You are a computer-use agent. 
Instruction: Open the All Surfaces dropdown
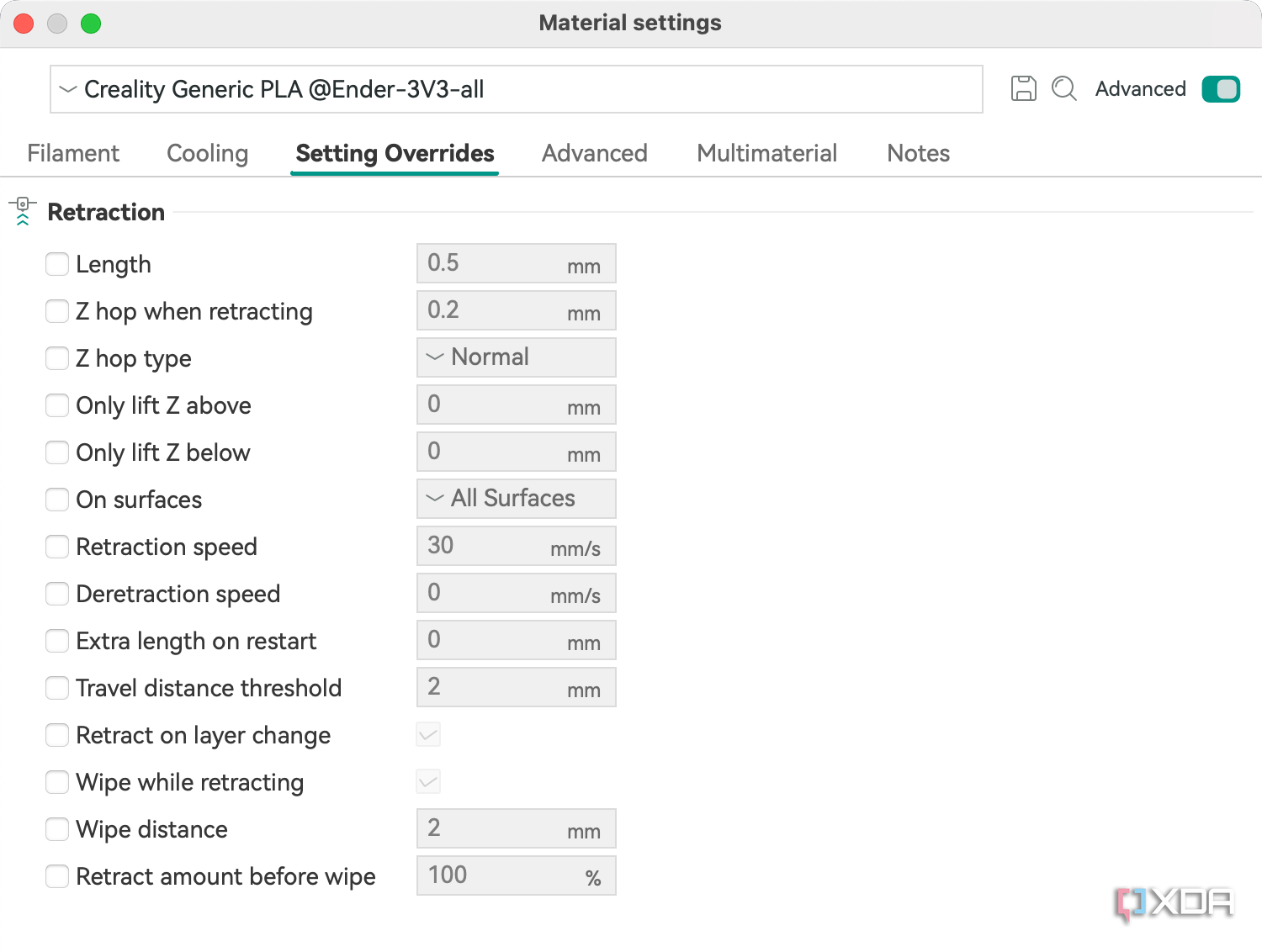[x=517, y=499]
